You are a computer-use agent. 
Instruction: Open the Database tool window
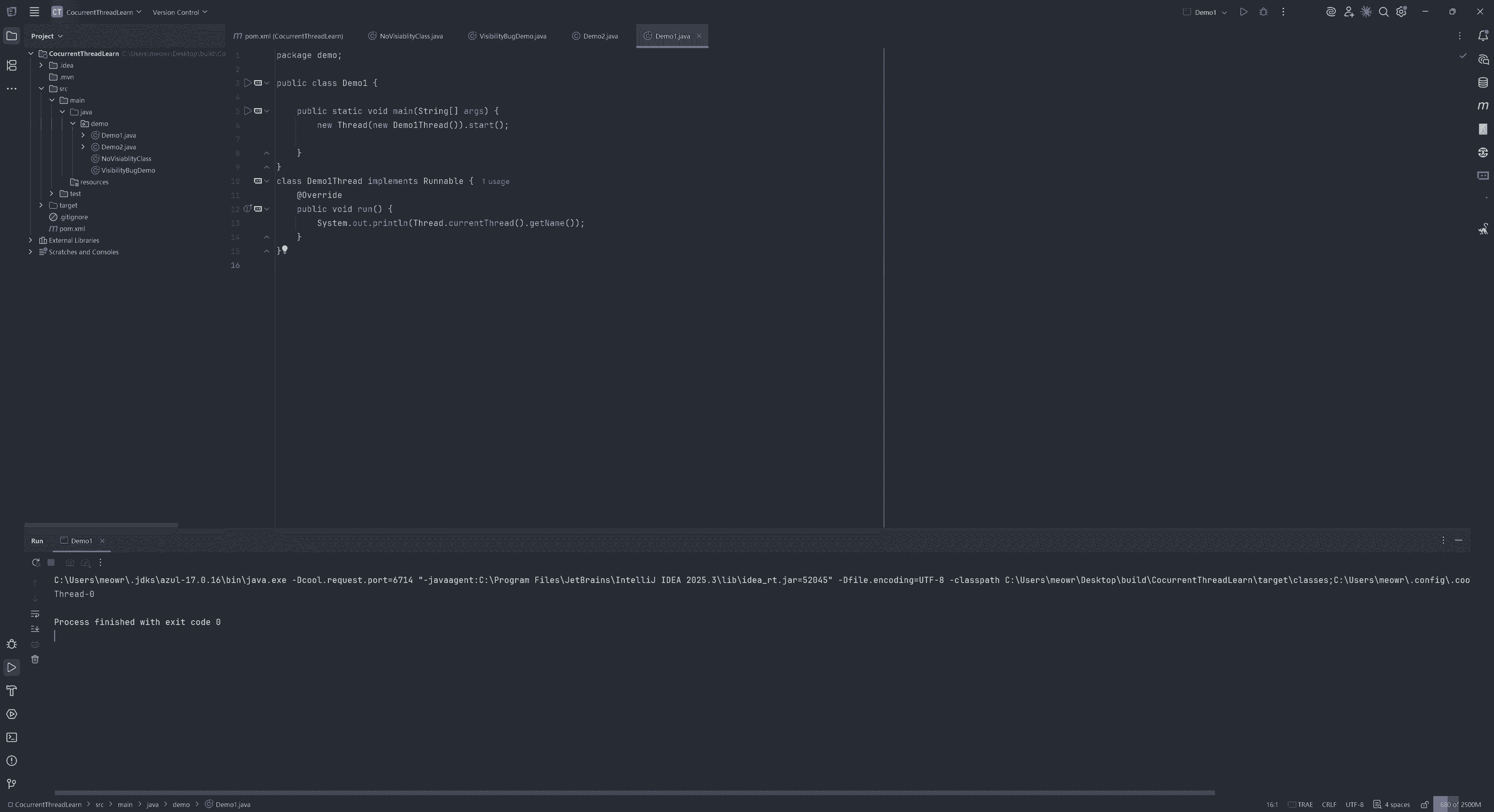1483,82
